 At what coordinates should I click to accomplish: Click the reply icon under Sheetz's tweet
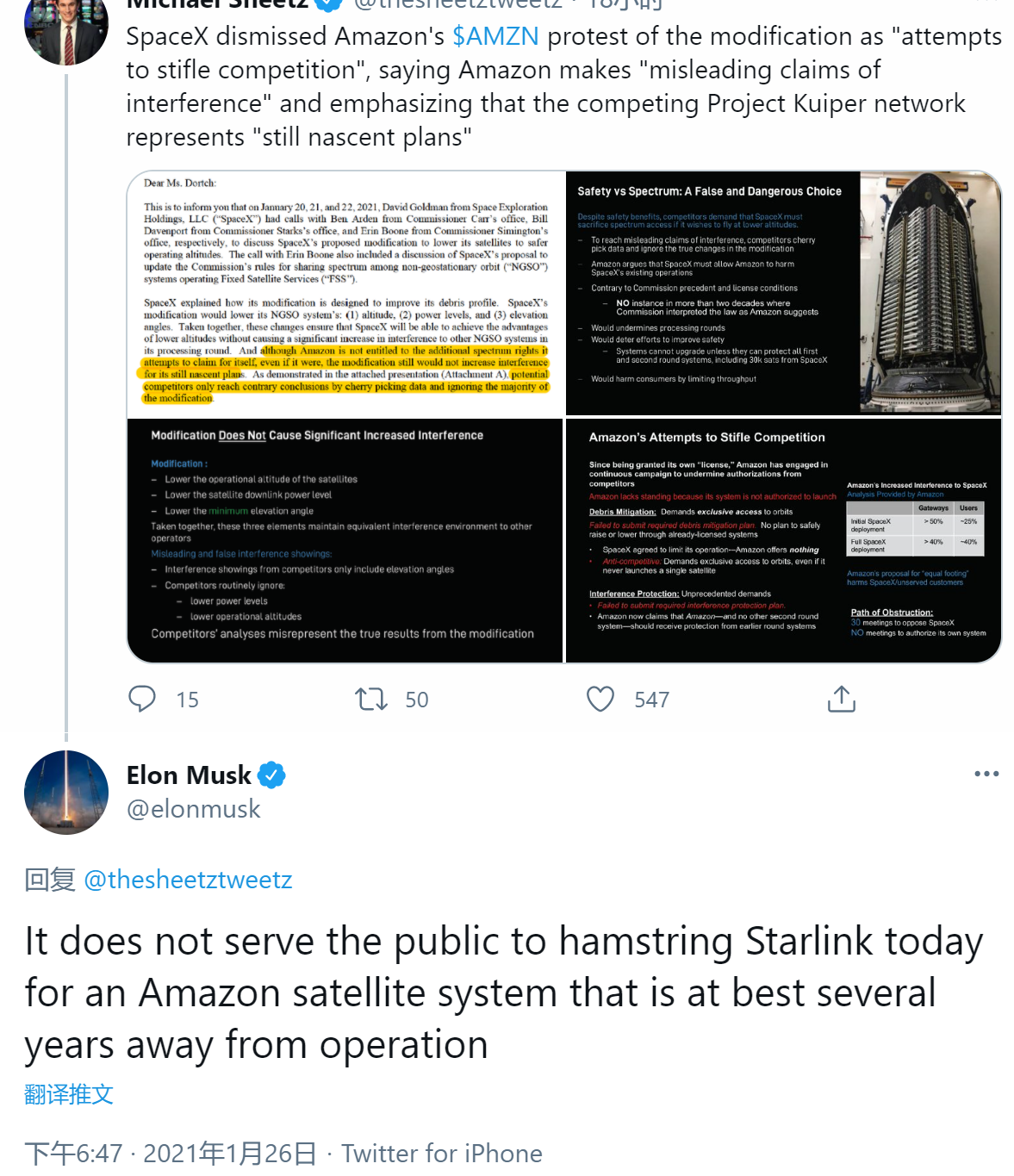(x=142, y=699)
